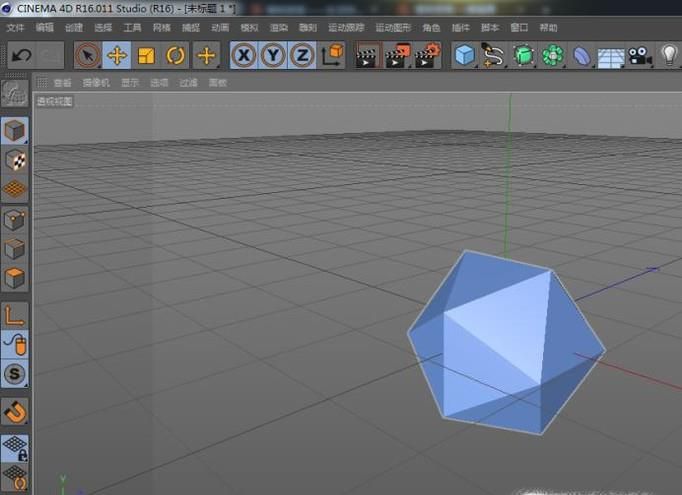Screen dimensions: 682x495
Task: Open the 文件 (File) menu
Action: tap(15, 28)
